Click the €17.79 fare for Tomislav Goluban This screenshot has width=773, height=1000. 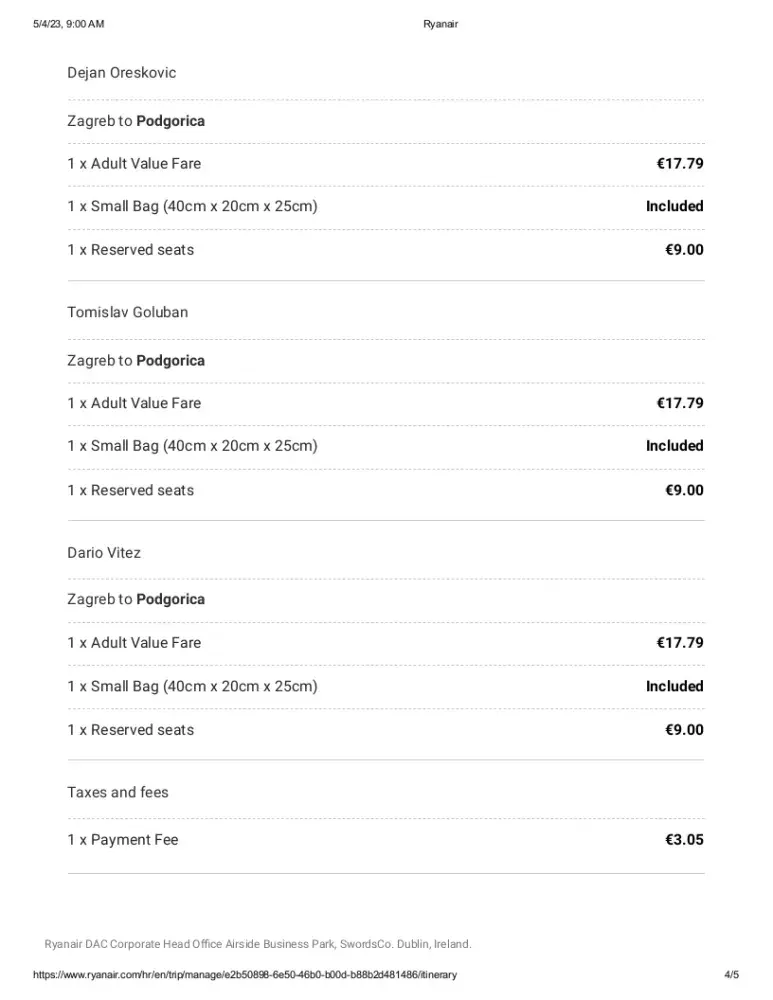coord(680,404)
